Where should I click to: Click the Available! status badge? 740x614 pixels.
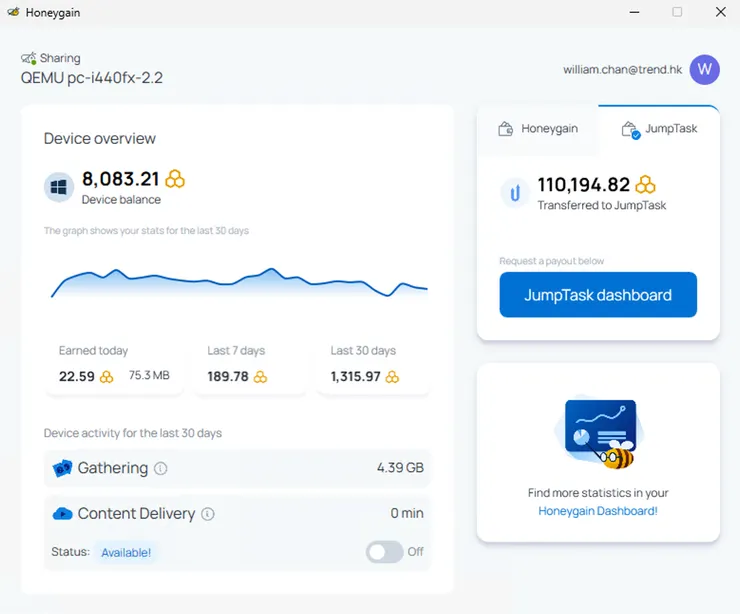126,552
